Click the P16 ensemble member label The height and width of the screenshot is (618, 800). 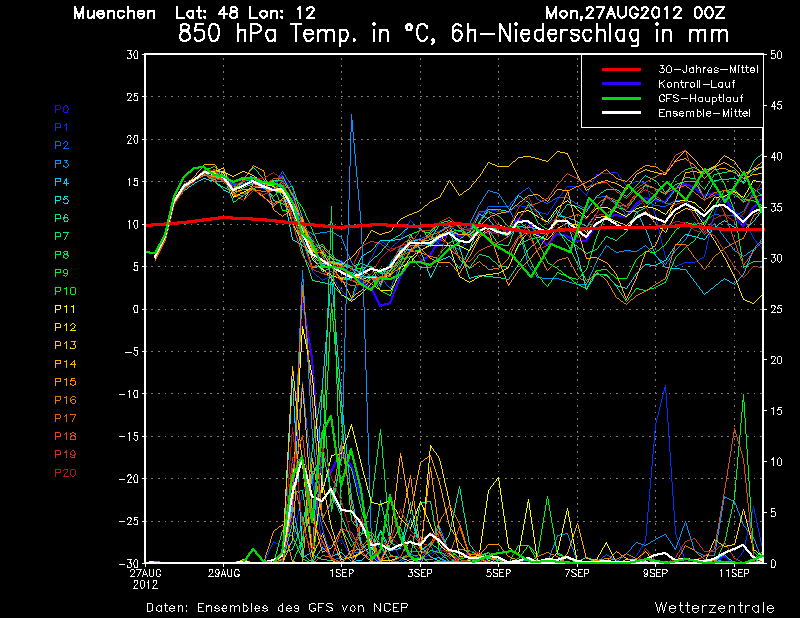(x=65, y=400)
